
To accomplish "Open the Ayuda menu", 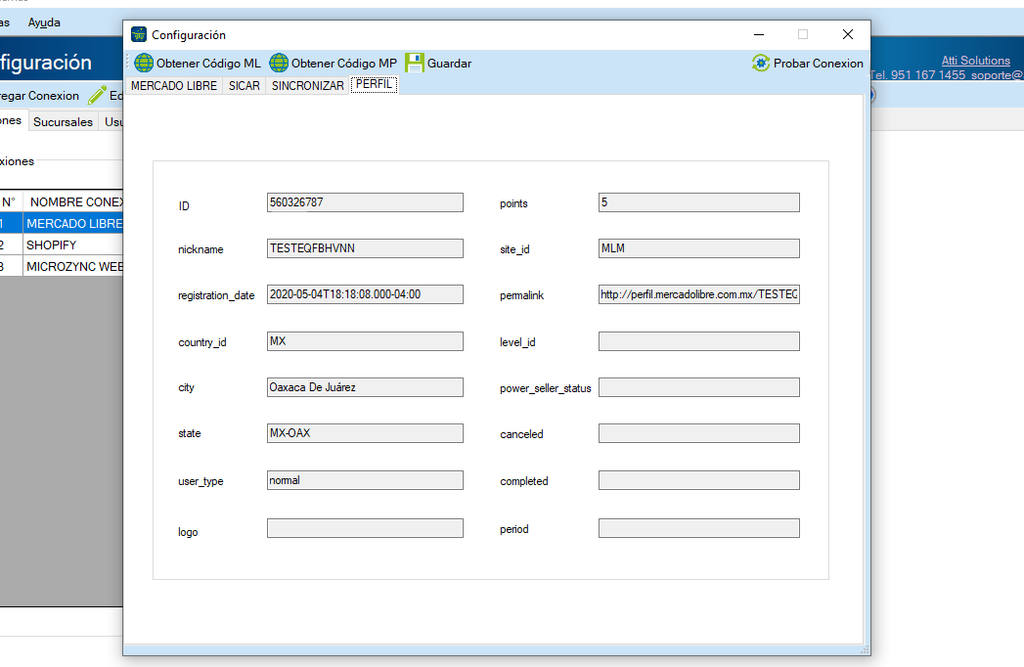I will (44, 22).
